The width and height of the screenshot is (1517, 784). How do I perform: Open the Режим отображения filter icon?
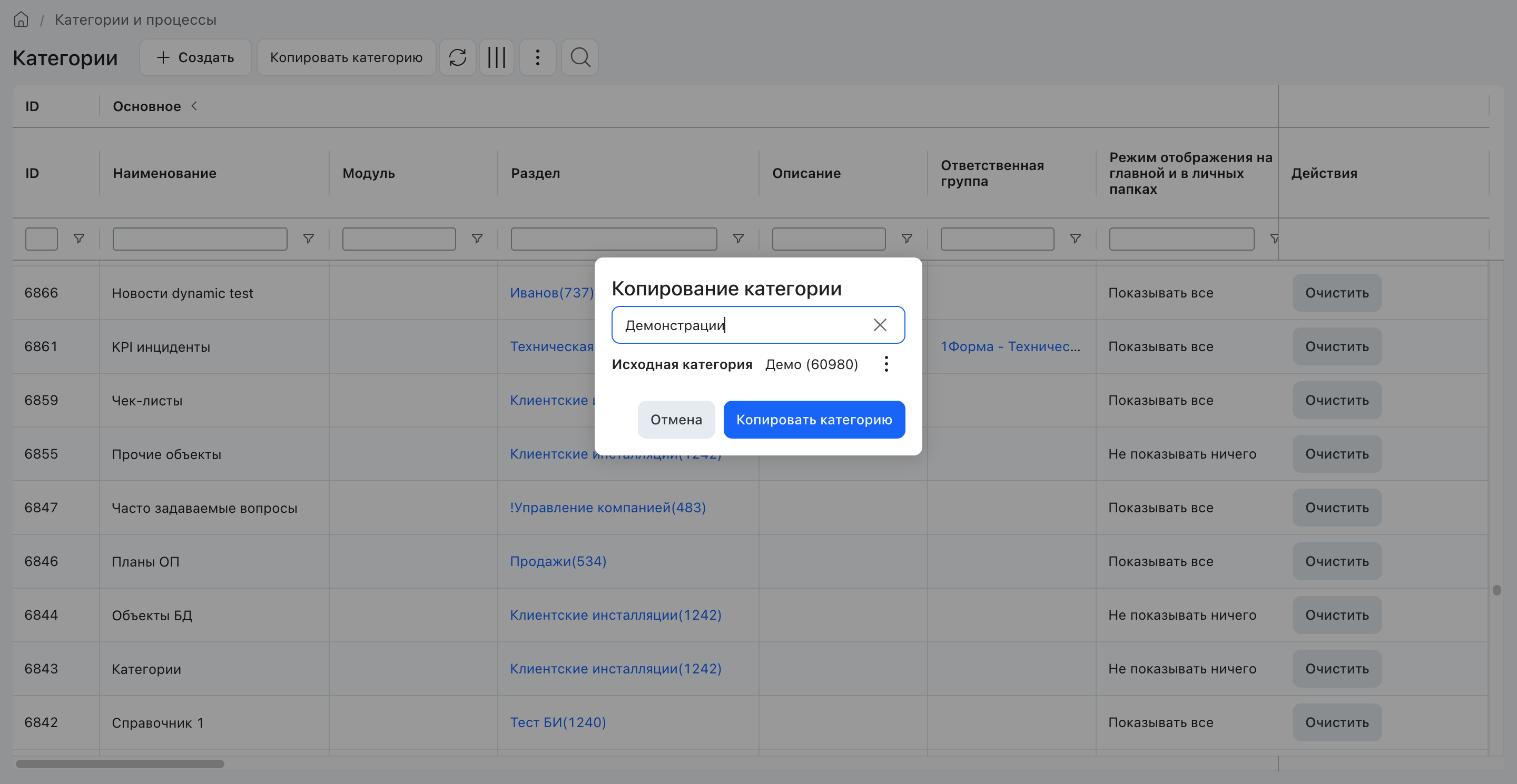(1273, 239)
